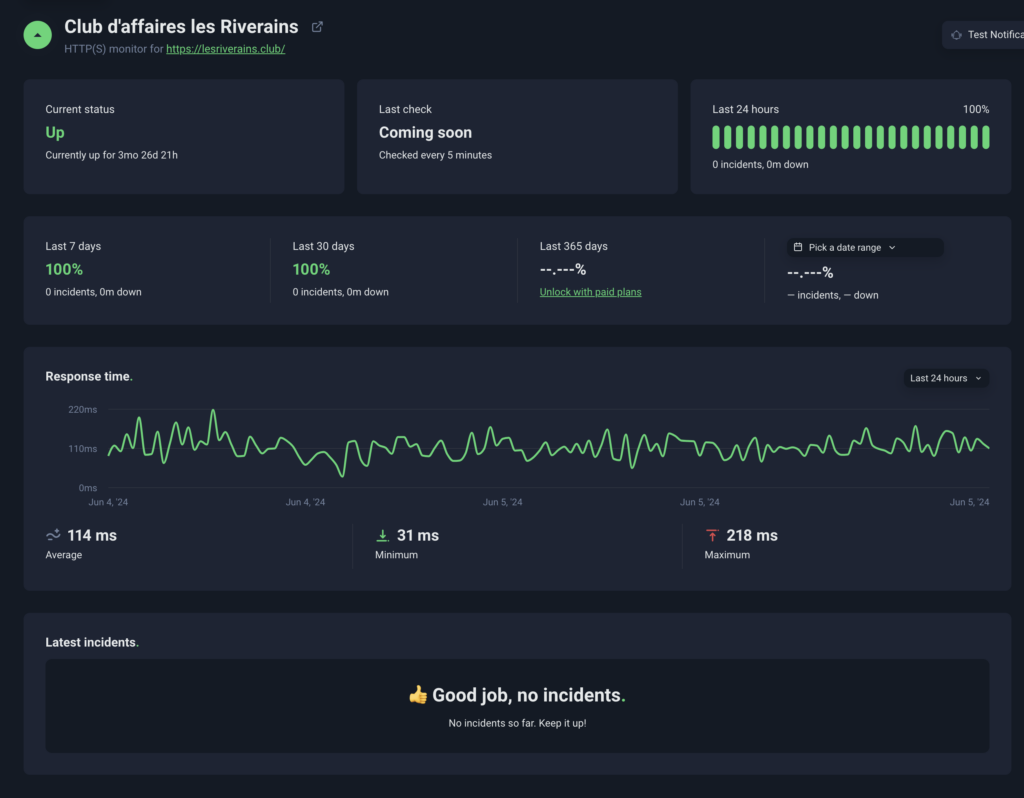The image size is (1024, 798).
Task: Click the Club d'affaires les Riverains title
Action: coord(183,27)
